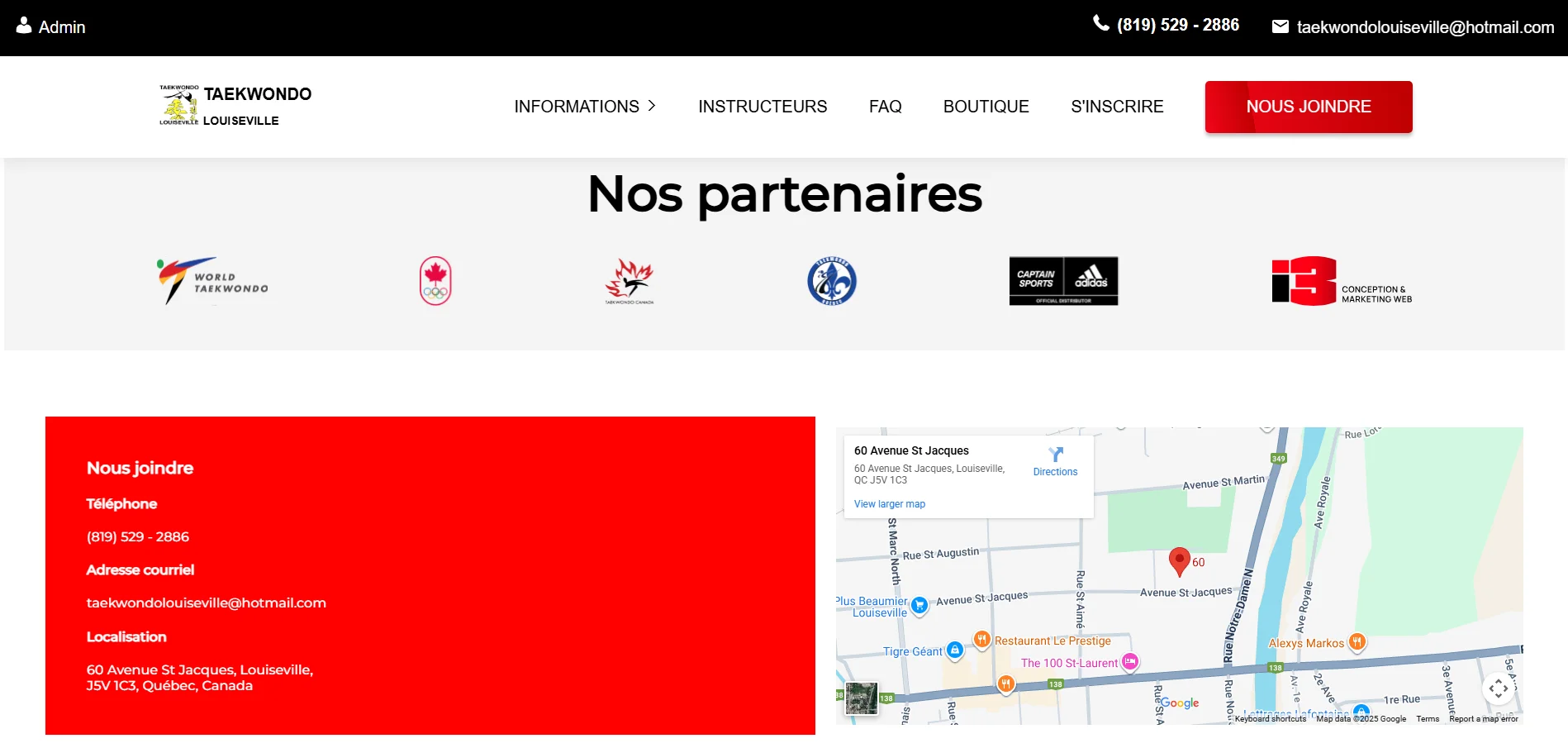
Task: Open the blue fleur-de-lis Quebec federation logo
Action: [832, 281]
